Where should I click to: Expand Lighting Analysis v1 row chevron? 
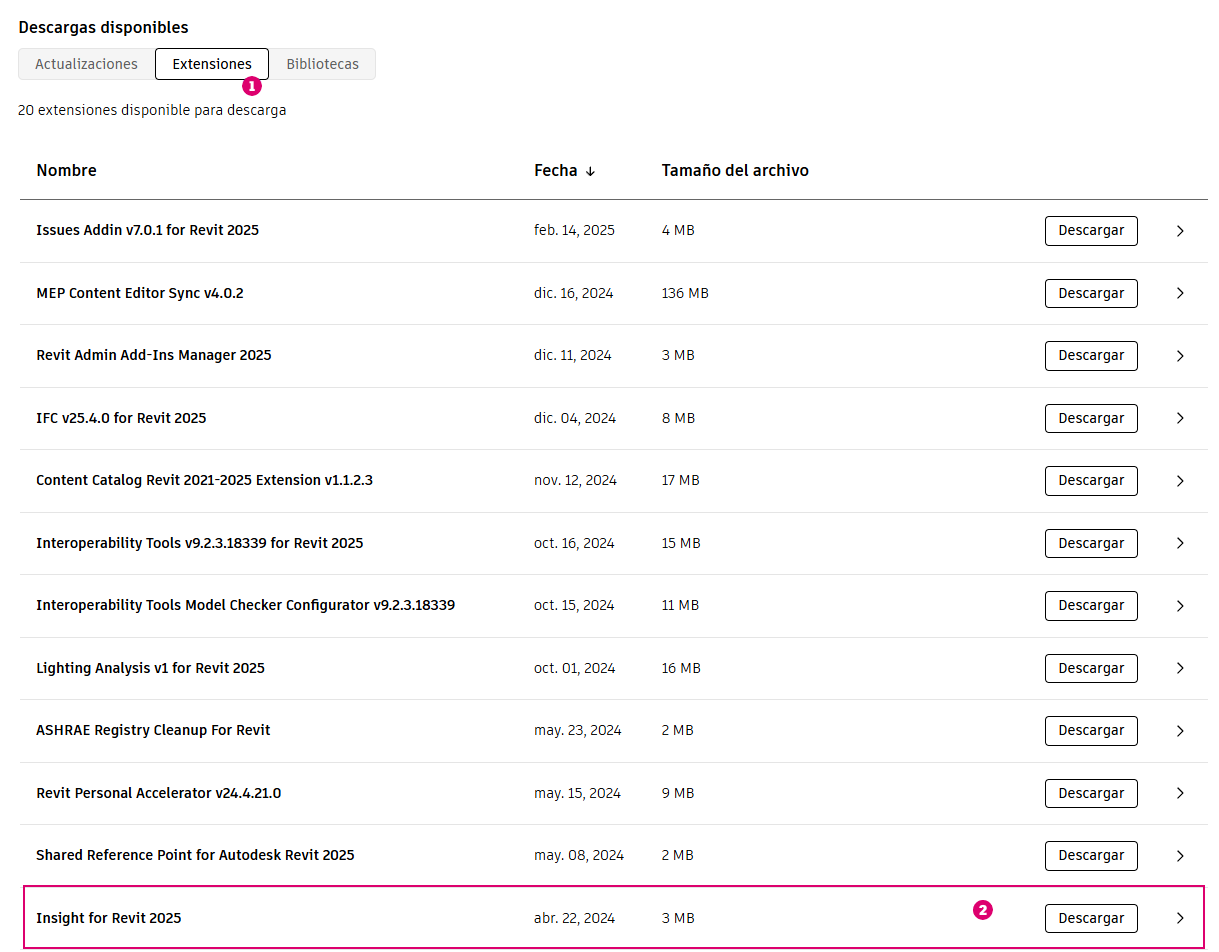[1180, 668]
